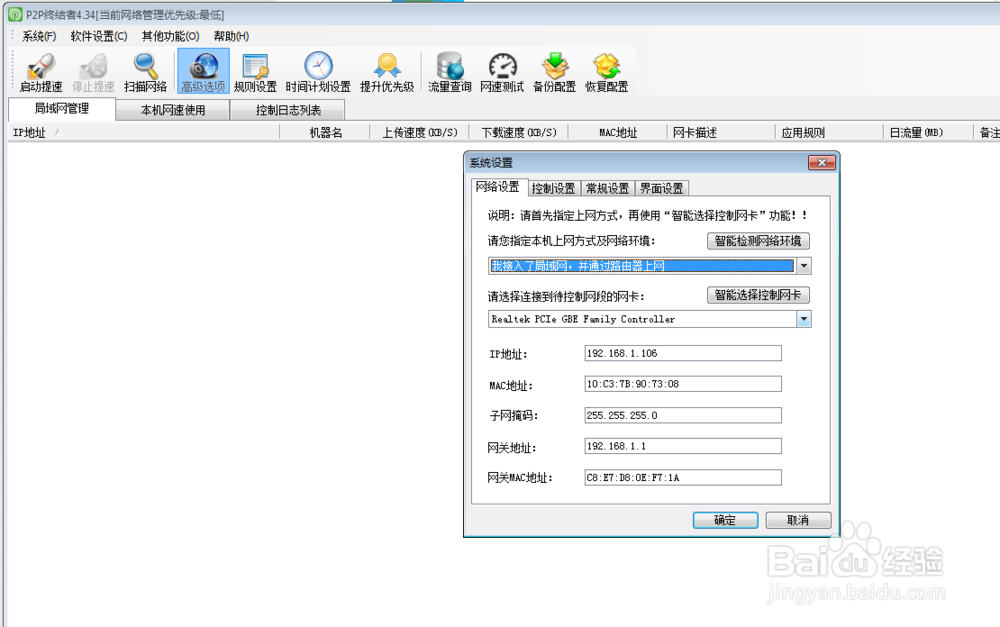Switch to the 控制设置 tab

pos(554,188)
